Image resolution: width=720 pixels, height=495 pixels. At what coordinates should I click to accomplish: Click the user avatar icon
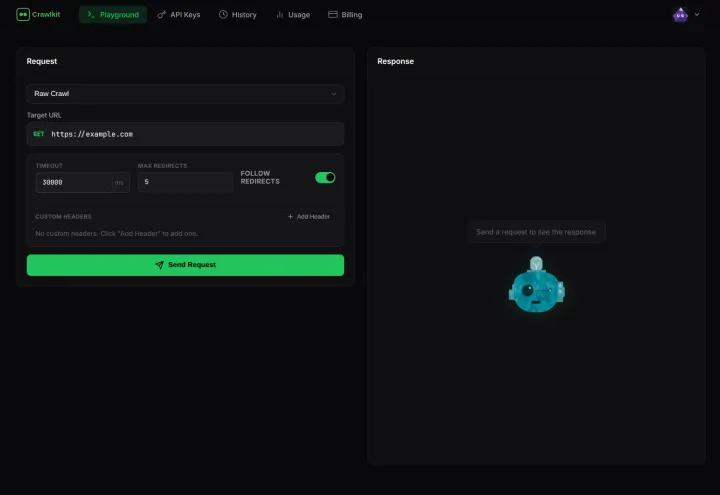tap(680, 15)
